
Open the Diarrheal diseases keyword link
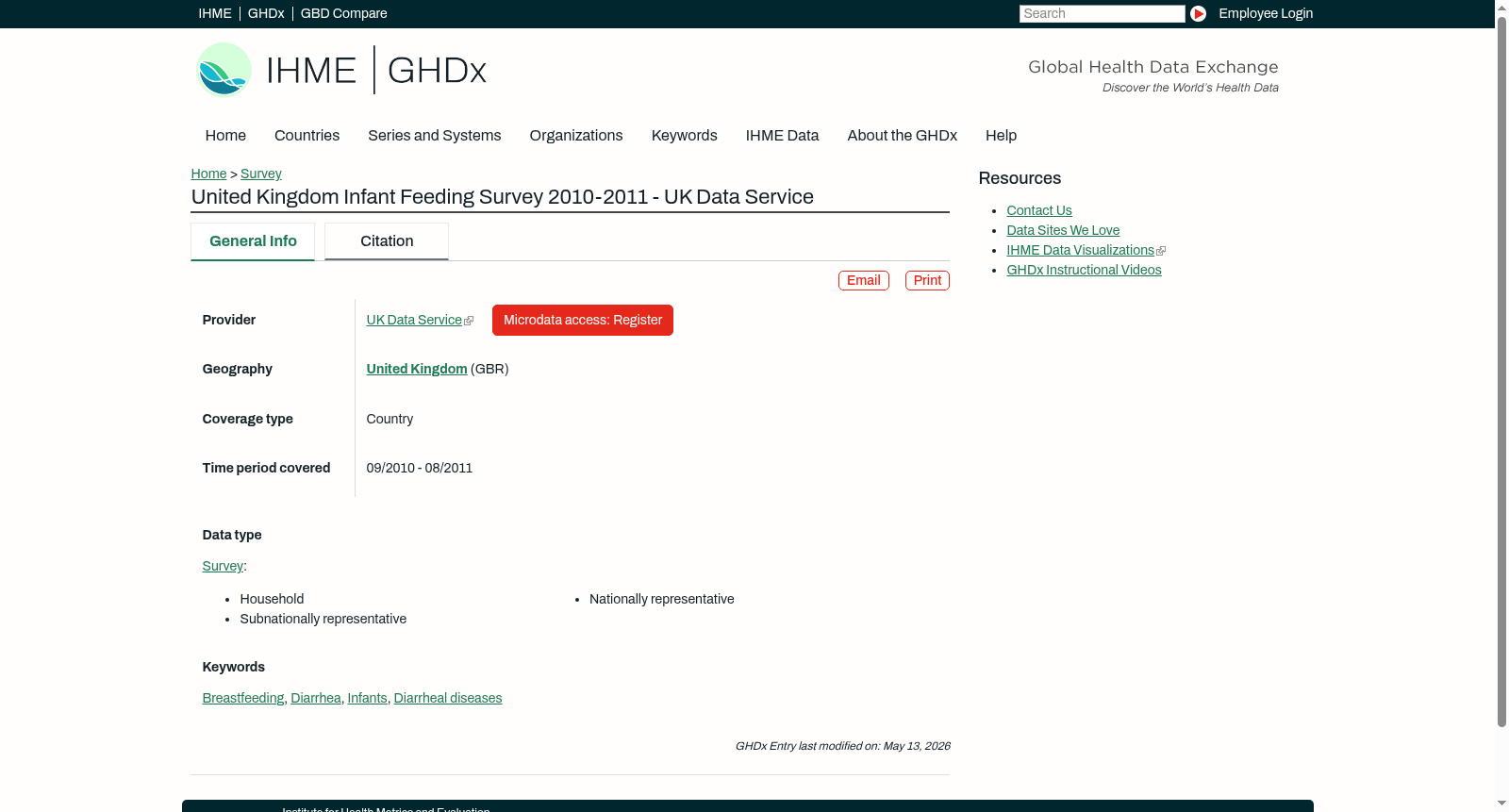point(448,698)
